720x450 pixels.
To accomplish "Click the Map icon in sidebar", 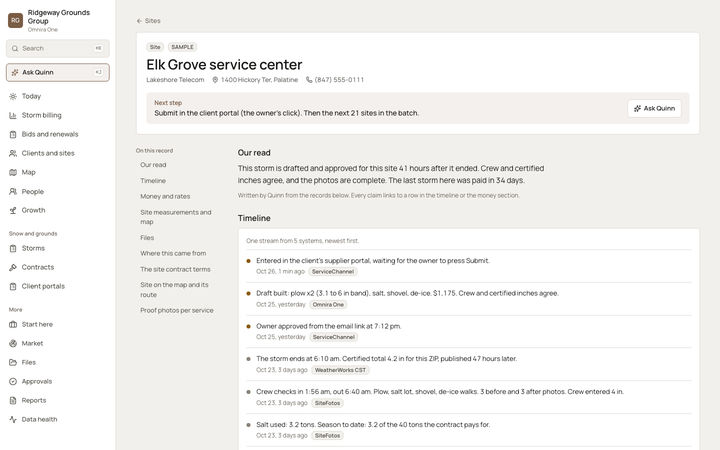I will point(13,172).
